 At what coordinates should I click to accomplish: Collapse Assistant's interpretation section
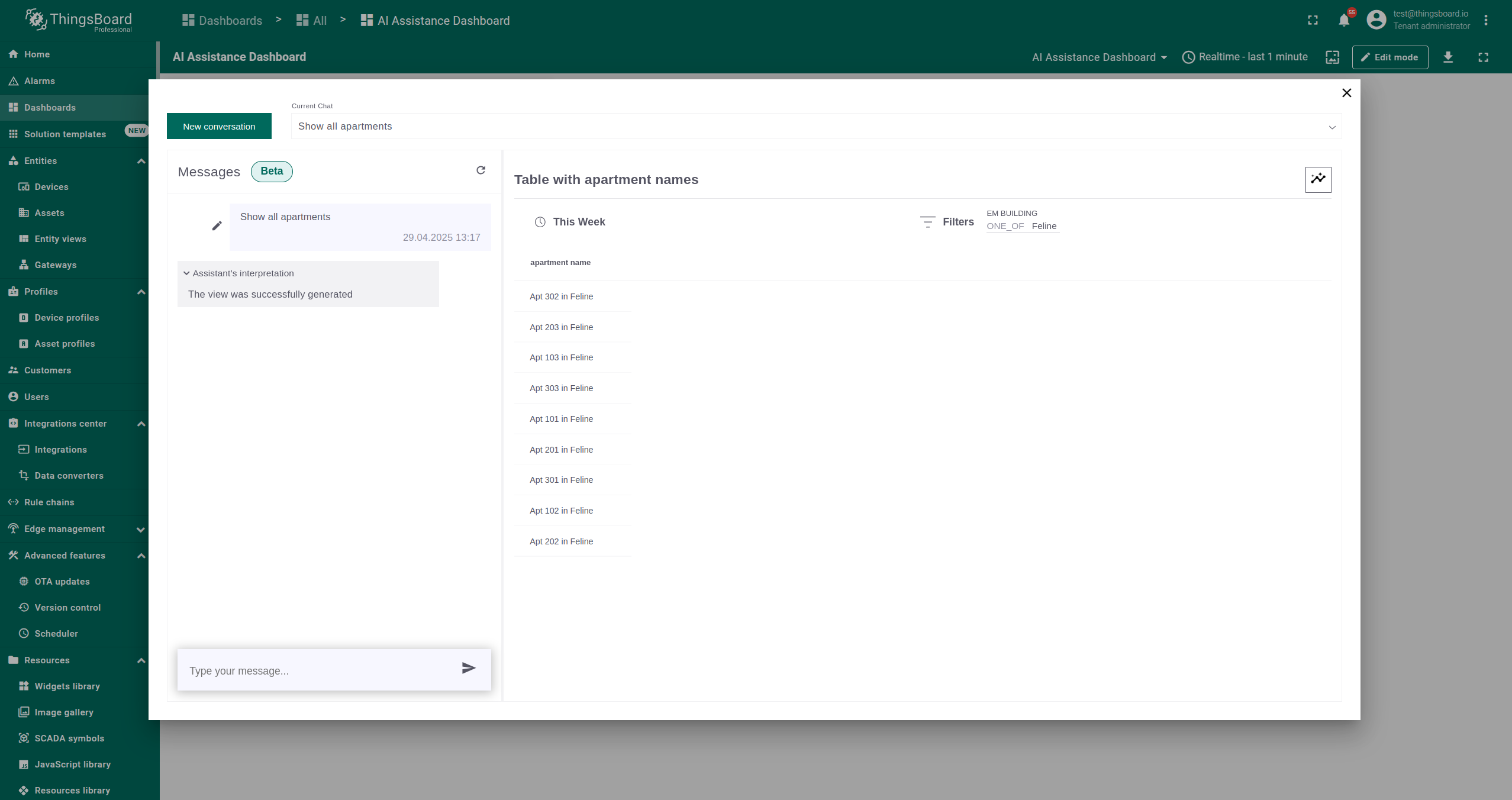[x=187, y=273]
